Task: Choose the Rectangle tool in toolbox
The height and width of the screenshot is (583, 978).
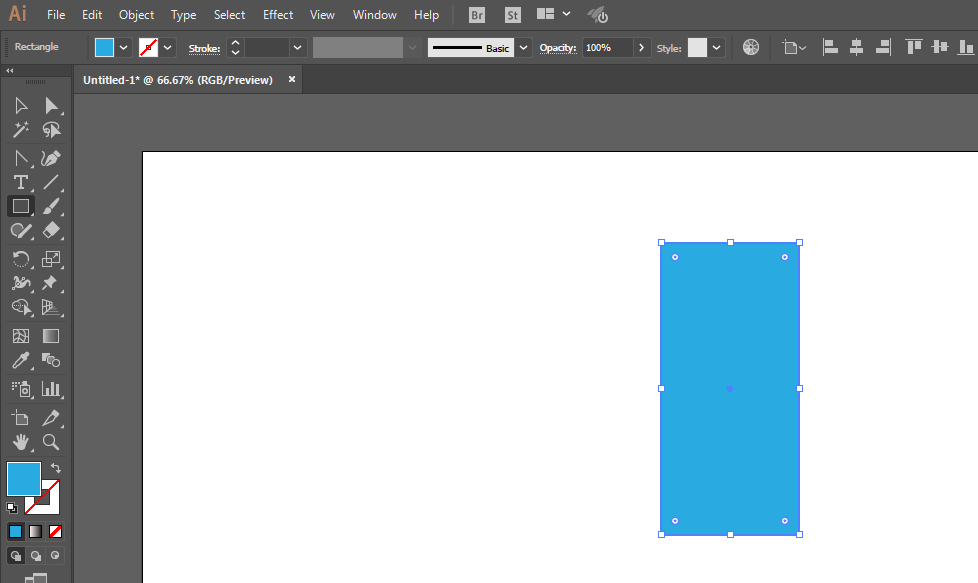Action: [x=21, y=206]
